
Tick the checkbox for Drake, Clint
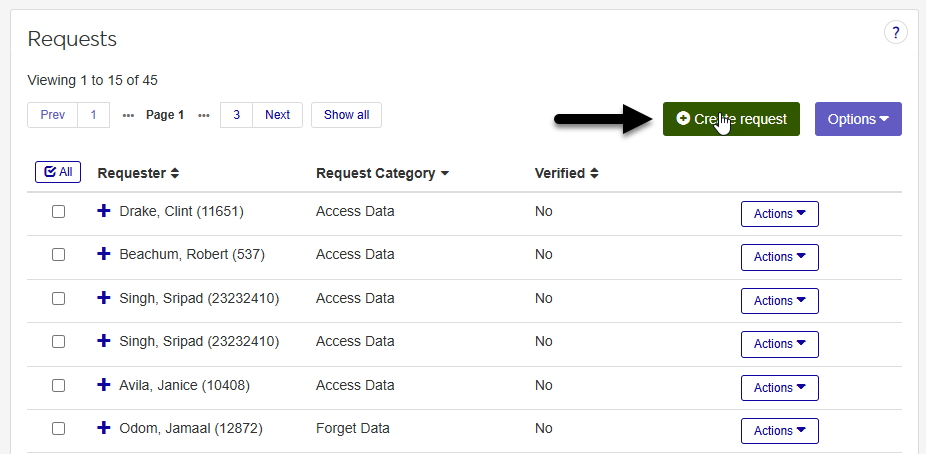click(x=58, y=211)
